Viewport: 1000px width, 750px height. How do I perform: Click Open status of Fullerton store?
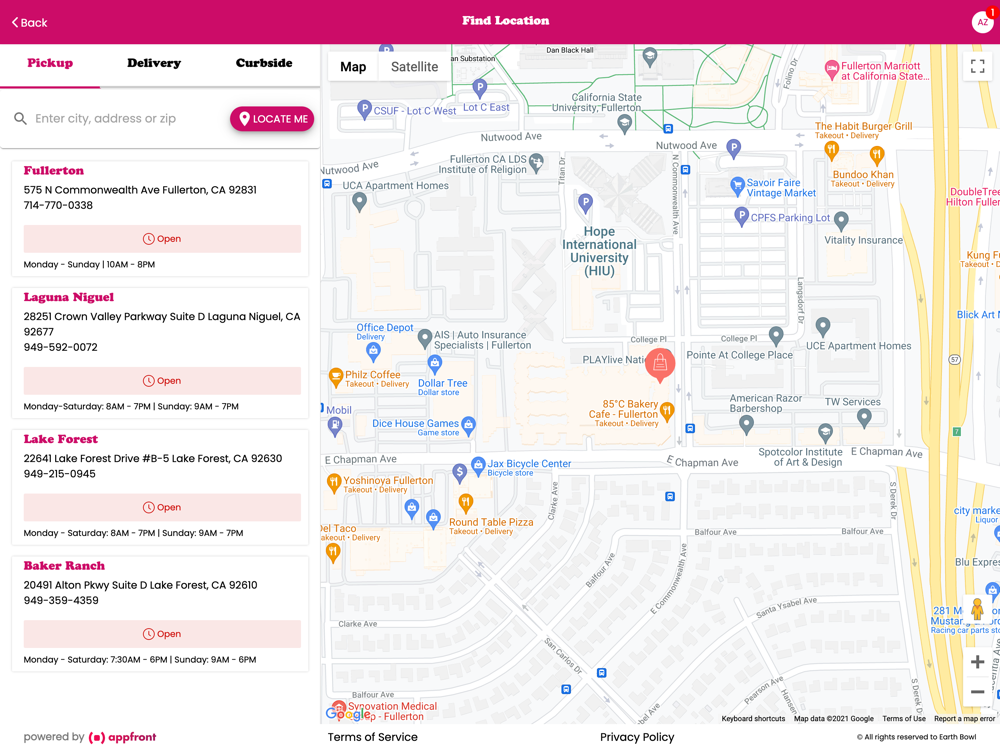[162, 239]
